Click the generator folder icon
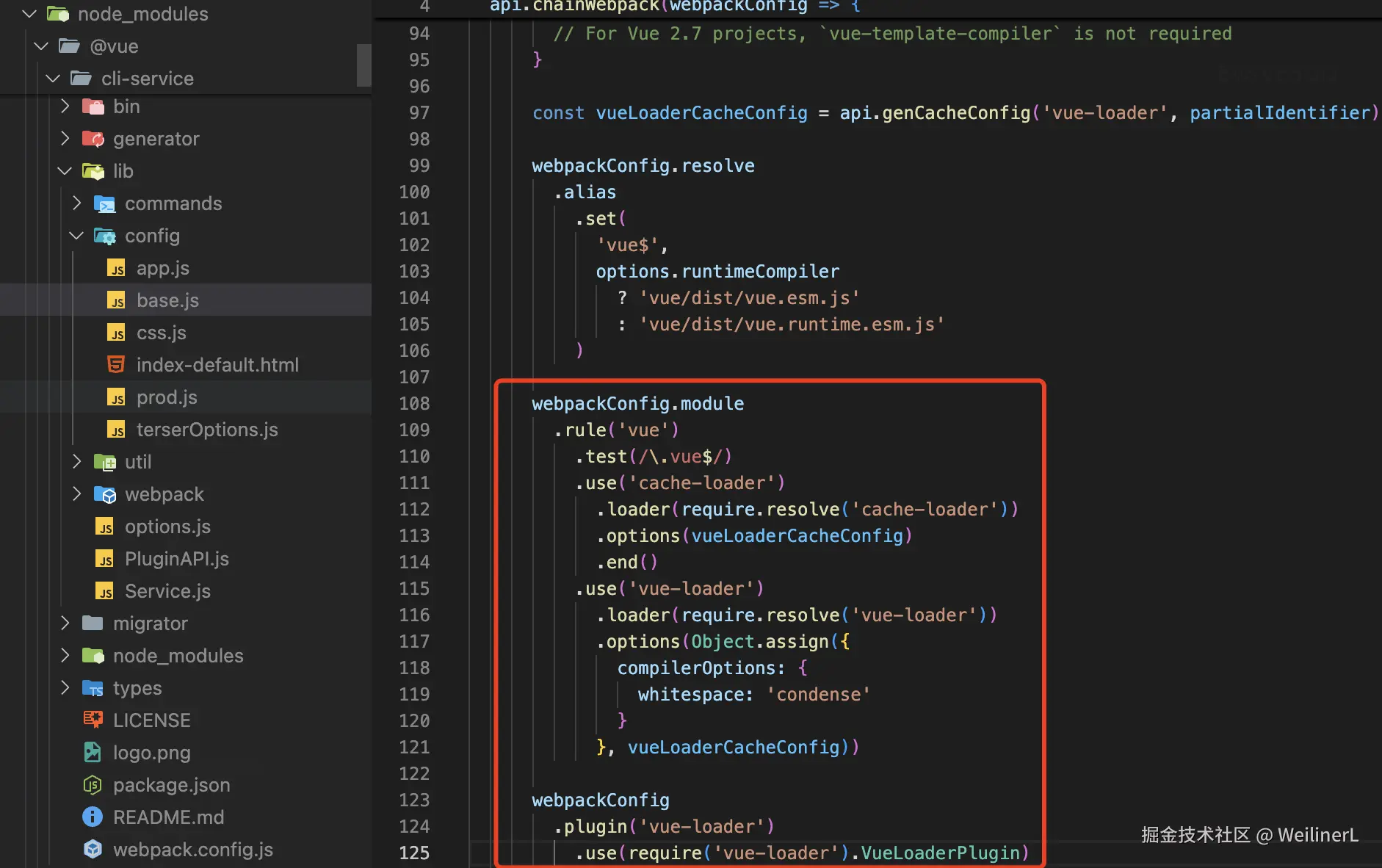The width and height of the screenshot is (1382, 868). [x=93, y=139]
